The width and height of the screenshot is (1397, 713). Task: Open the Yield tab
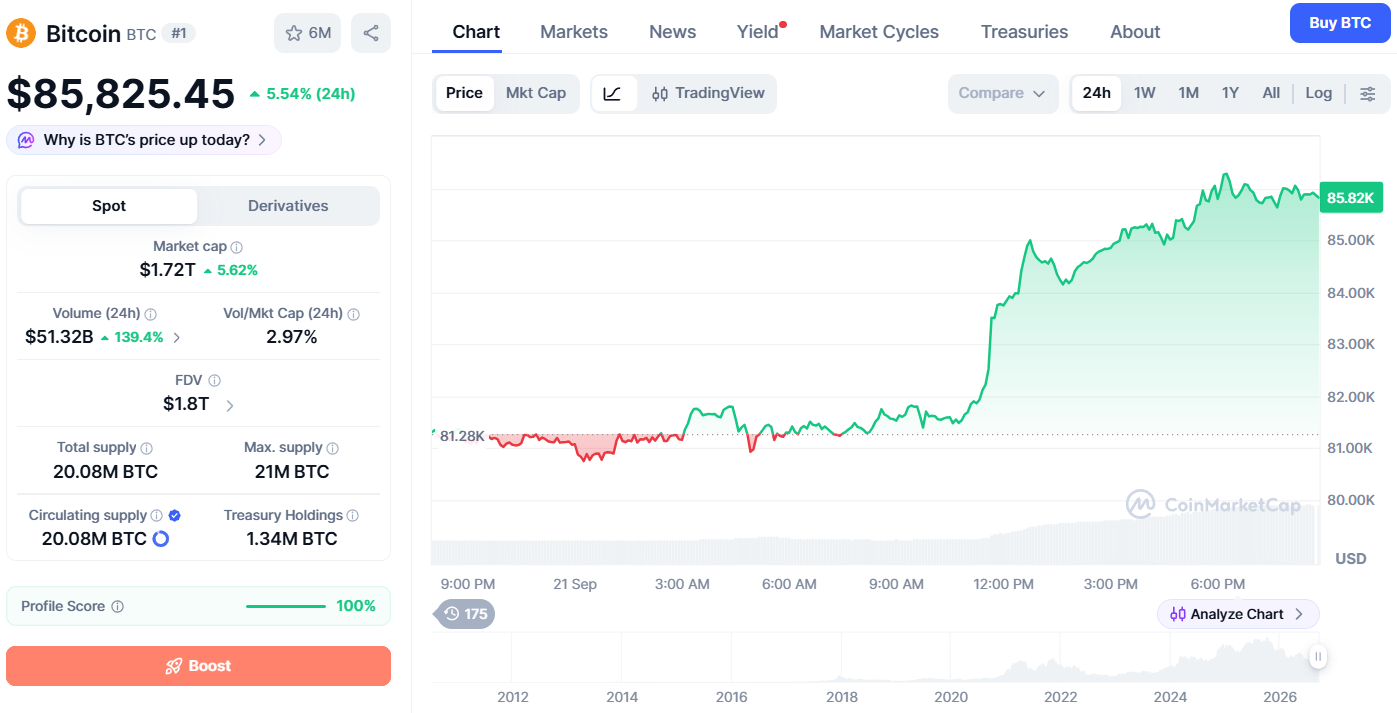coord(758,32)
